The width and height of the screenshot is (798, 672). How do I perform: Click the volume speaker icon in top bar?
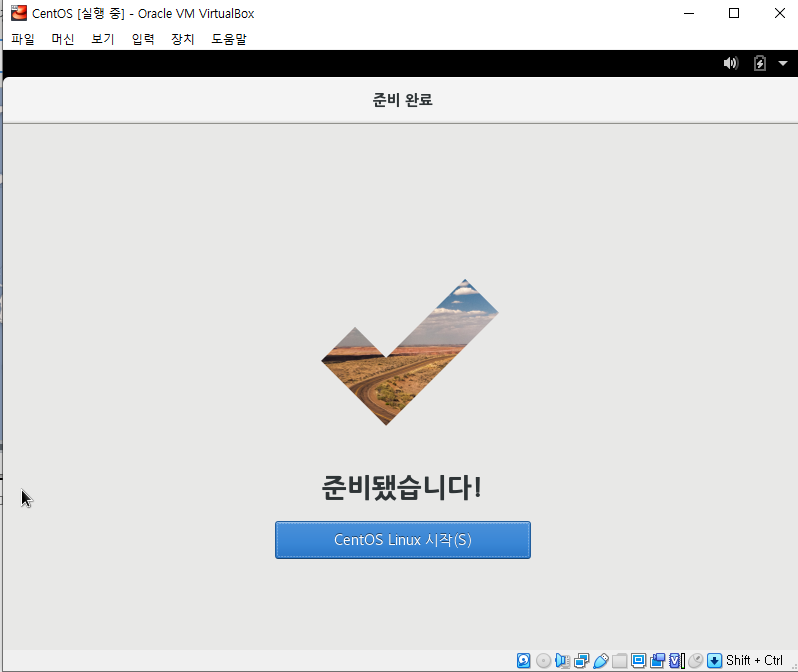point(730,63)
